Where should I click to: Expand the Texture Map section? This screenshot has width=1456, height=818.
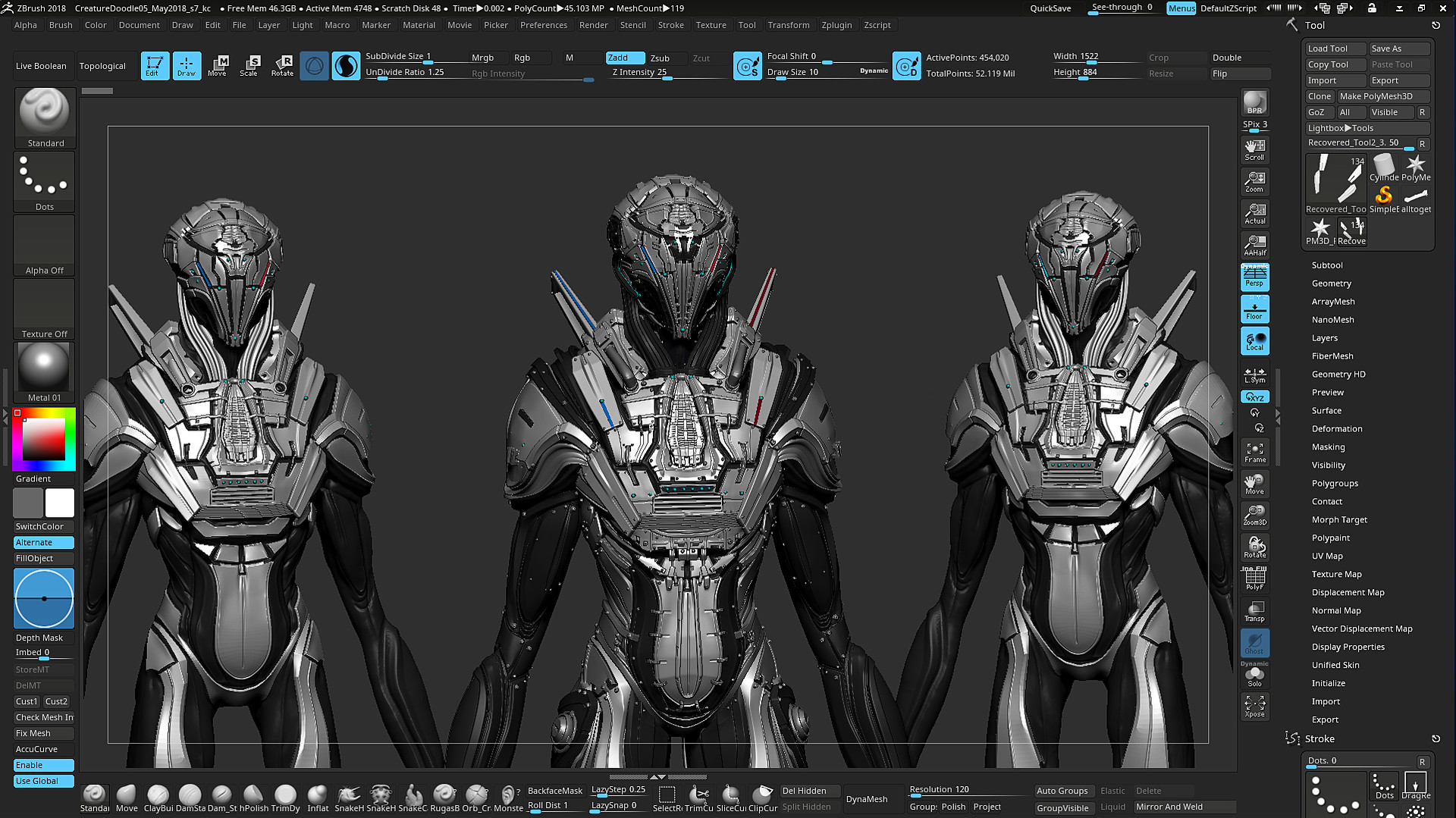[x=1336, y=575]
